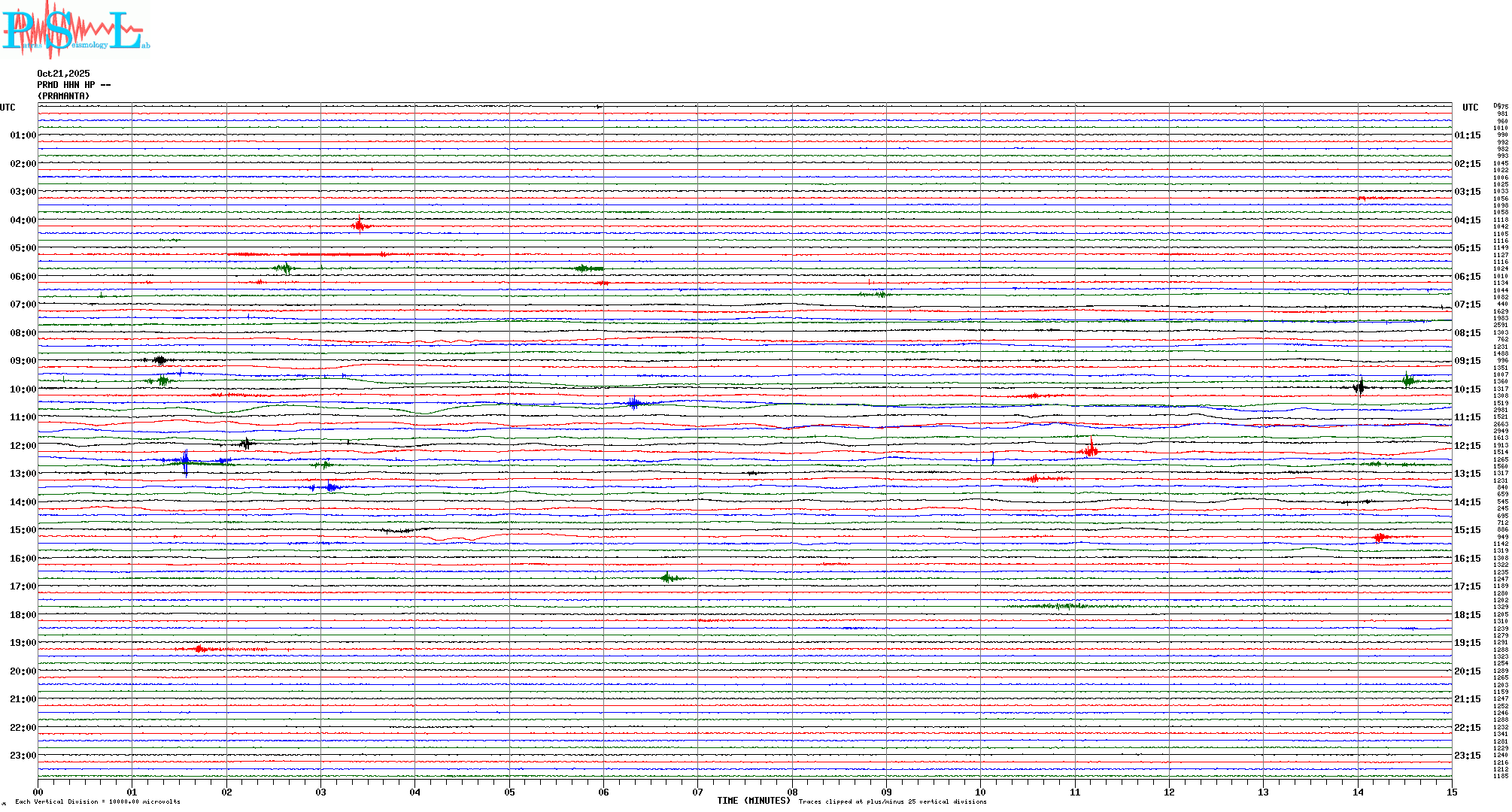Click the left UTC axis label
Image resolution: width=1512 pixels, height=812 pixels.
[x=8, y=108]
